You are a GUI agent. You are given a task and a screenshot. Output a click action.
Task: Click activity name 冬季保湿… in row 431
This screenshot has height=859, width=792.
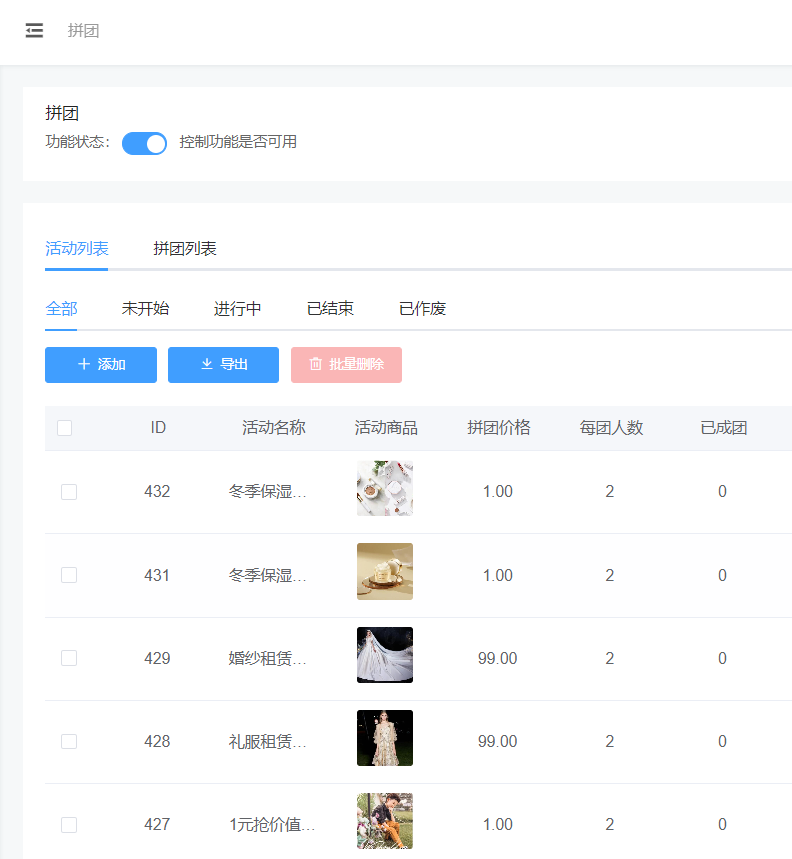(267, 575)
